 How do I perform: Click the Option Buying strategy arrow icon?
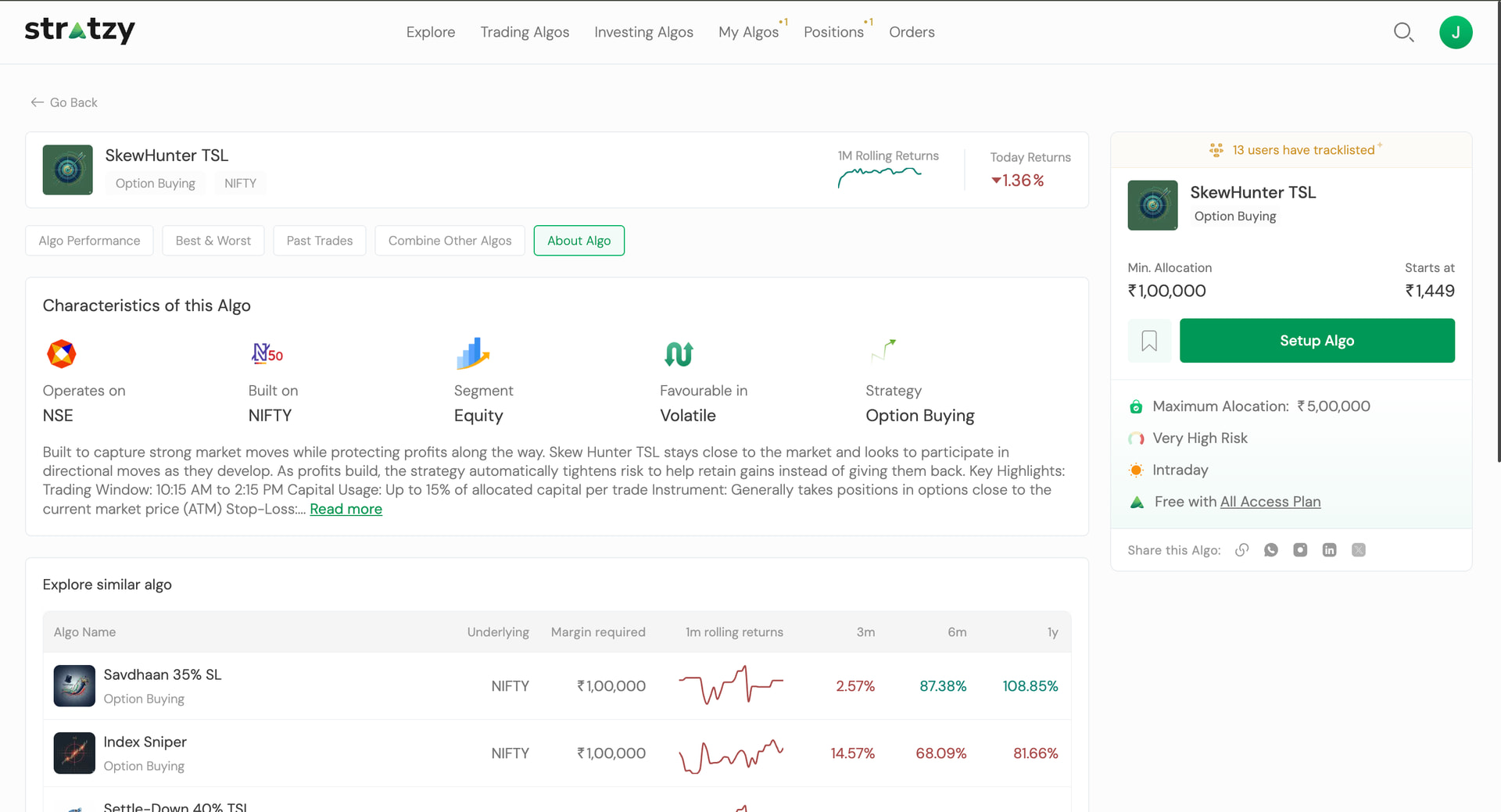coord(883,351)
